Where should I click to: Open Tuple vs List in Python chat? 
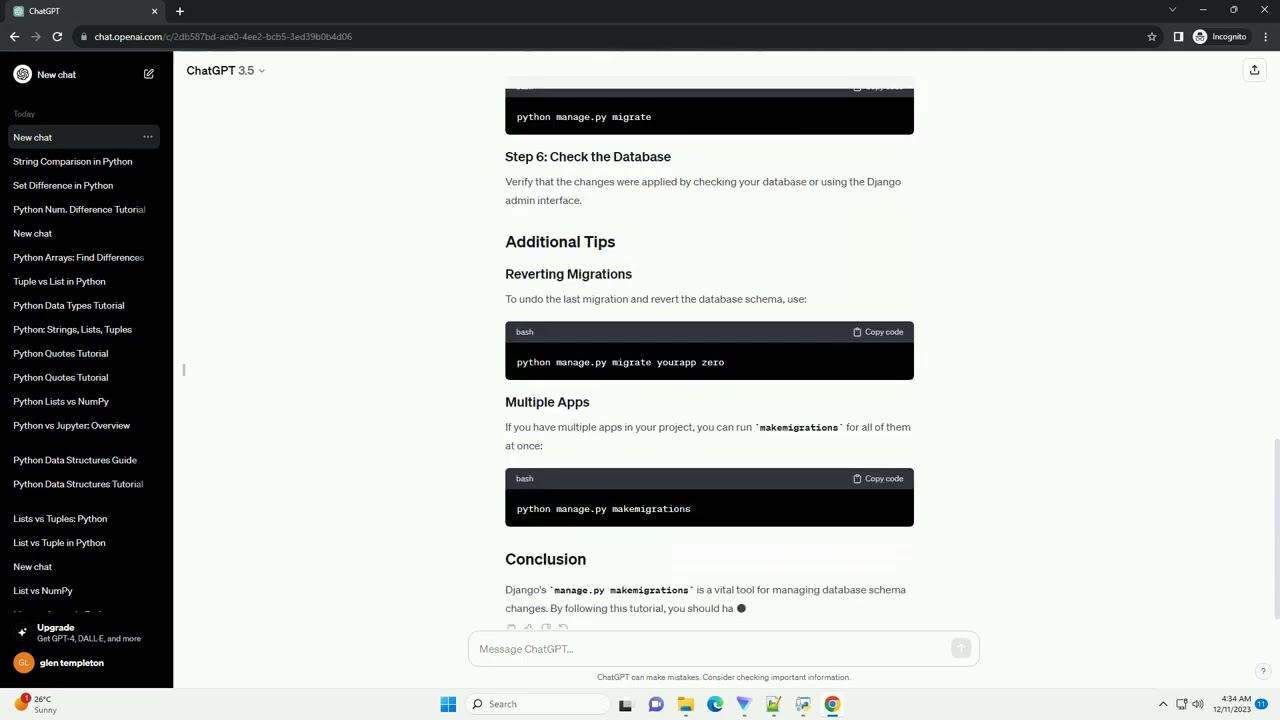[x=59, y=281]
